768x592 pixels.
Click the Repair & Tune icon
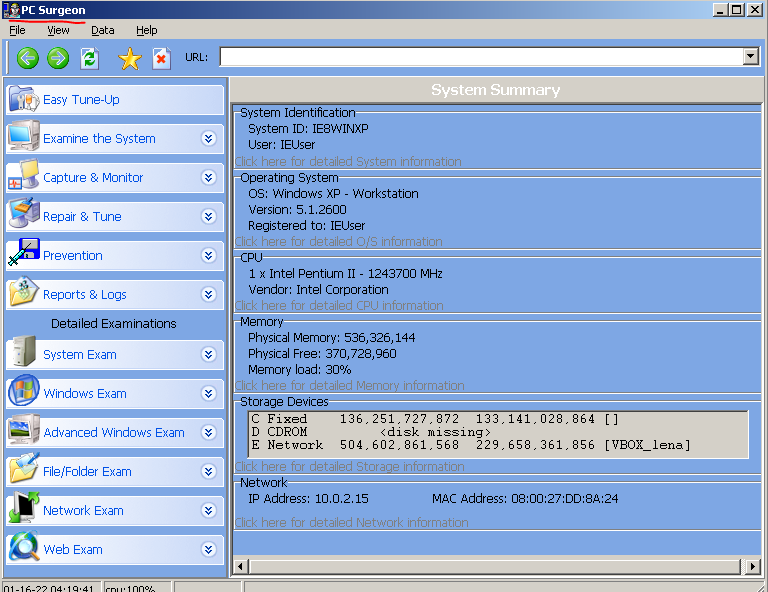click(24, 213)
